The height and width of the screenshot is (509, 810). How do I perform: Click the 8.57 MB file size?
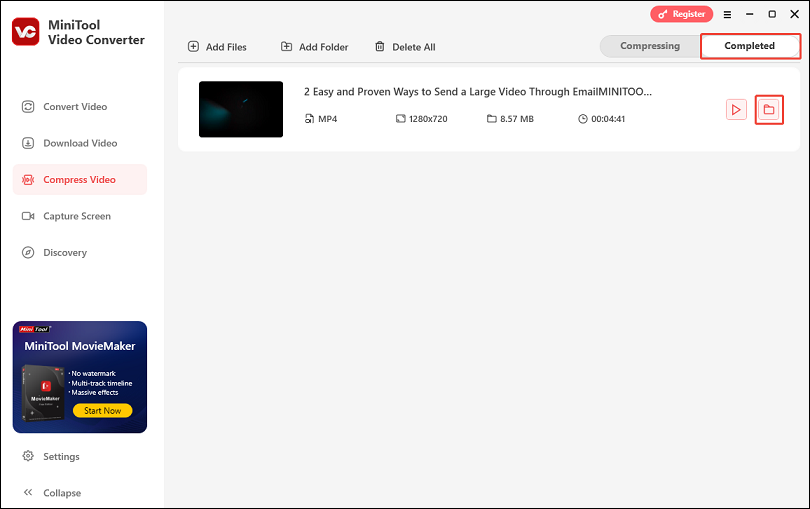[x=517, y=119]
